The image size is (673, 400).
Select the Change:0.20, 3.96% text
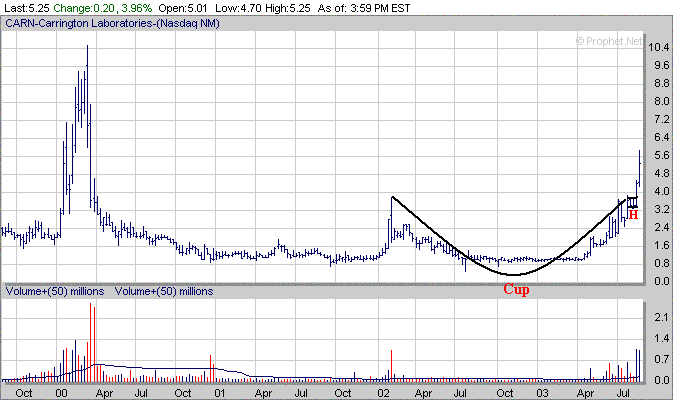point(103,8)
